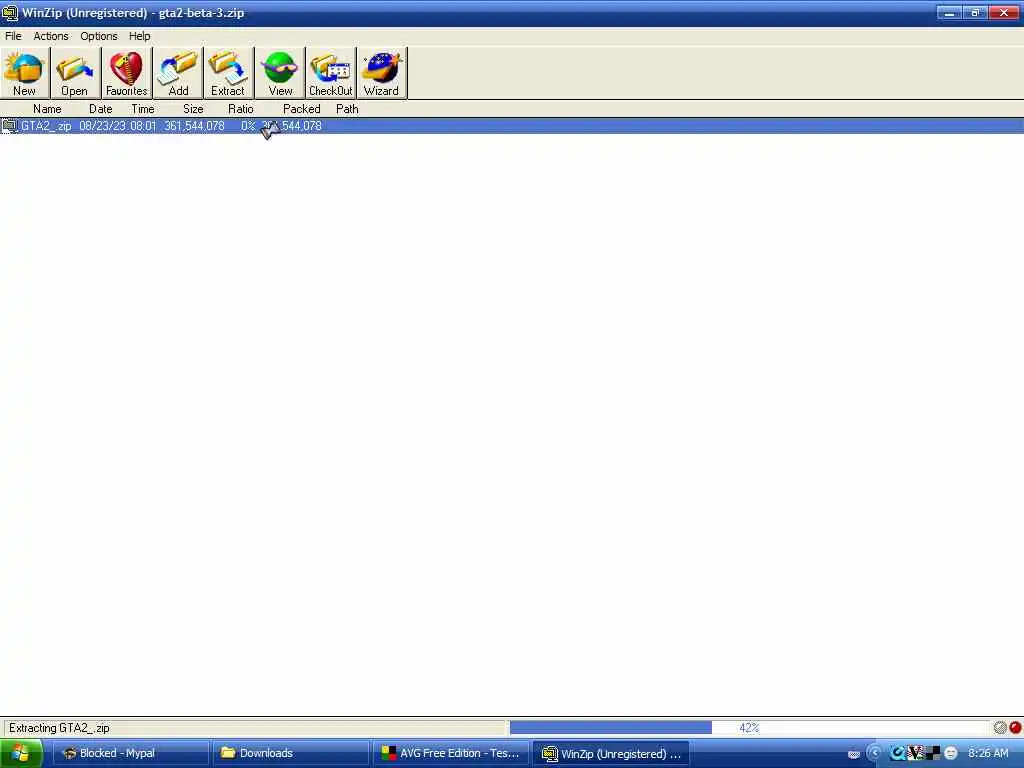1024x768 pixels.
Task: Click the WinZip title bar application icon
Action: (x=10, y=12)
